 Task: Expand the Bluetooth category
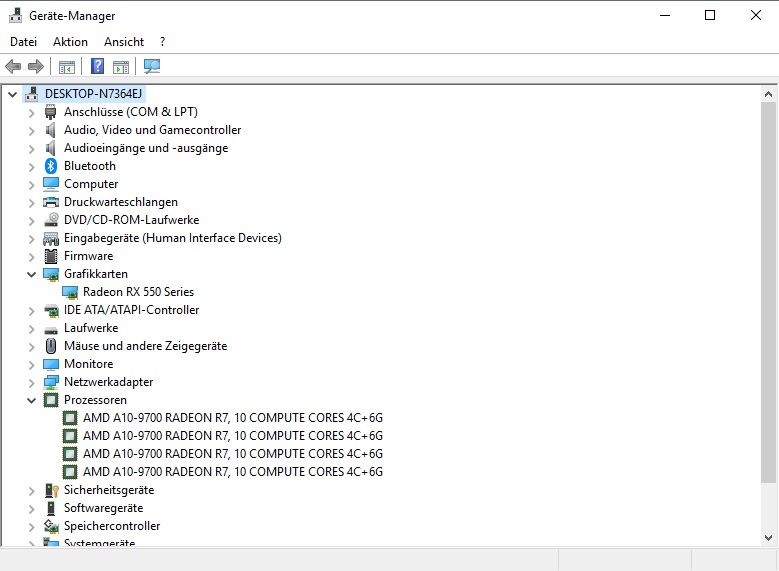(x=31, y=166)
